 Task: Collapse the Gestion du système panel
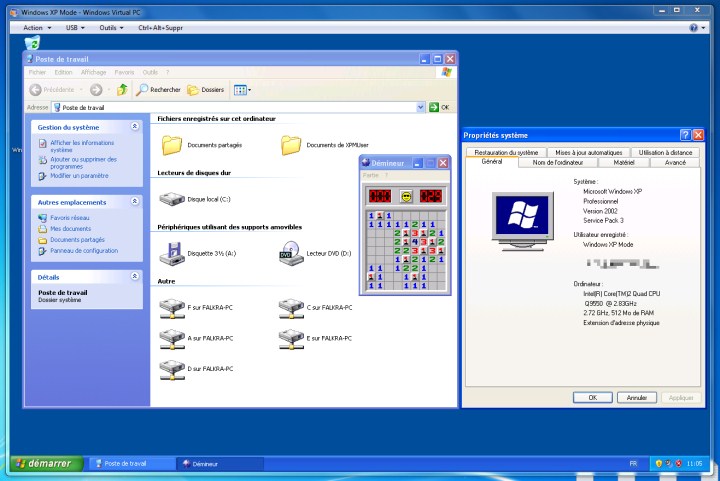coord(135,126)
